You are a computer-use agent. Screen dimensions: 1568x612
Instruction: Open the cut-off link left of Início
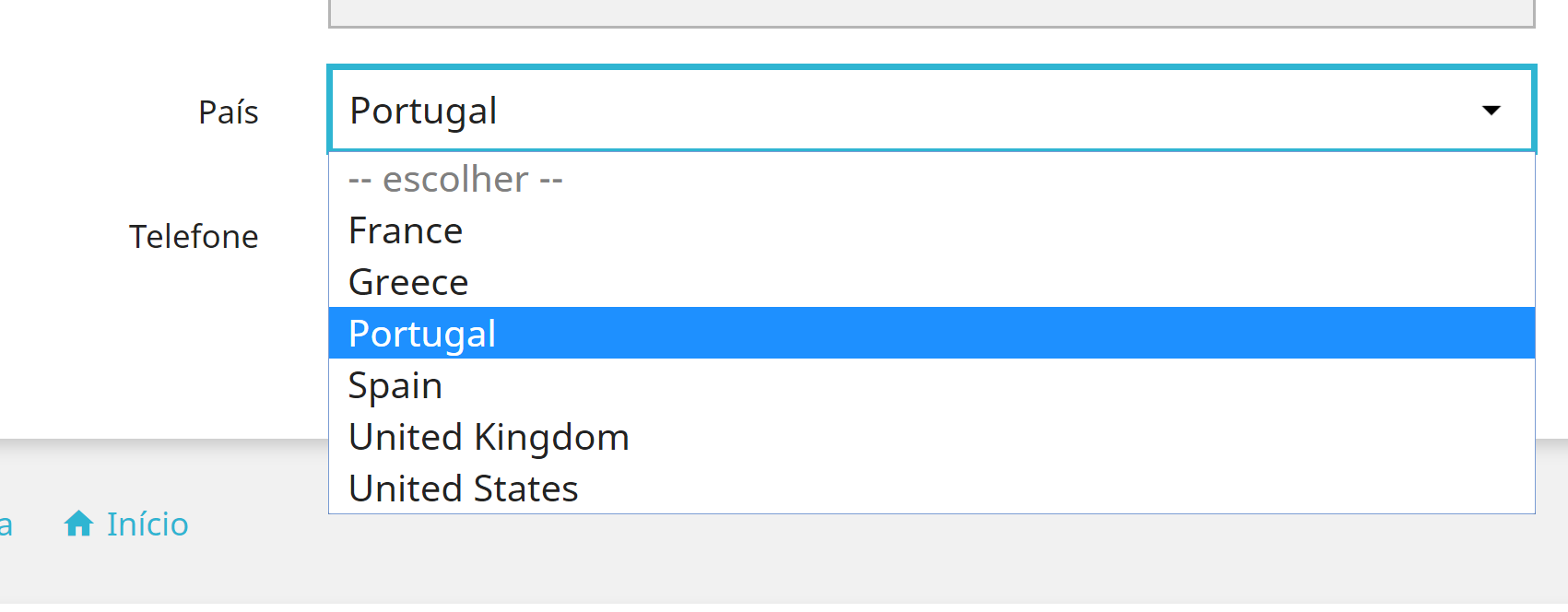coord(5,524)
